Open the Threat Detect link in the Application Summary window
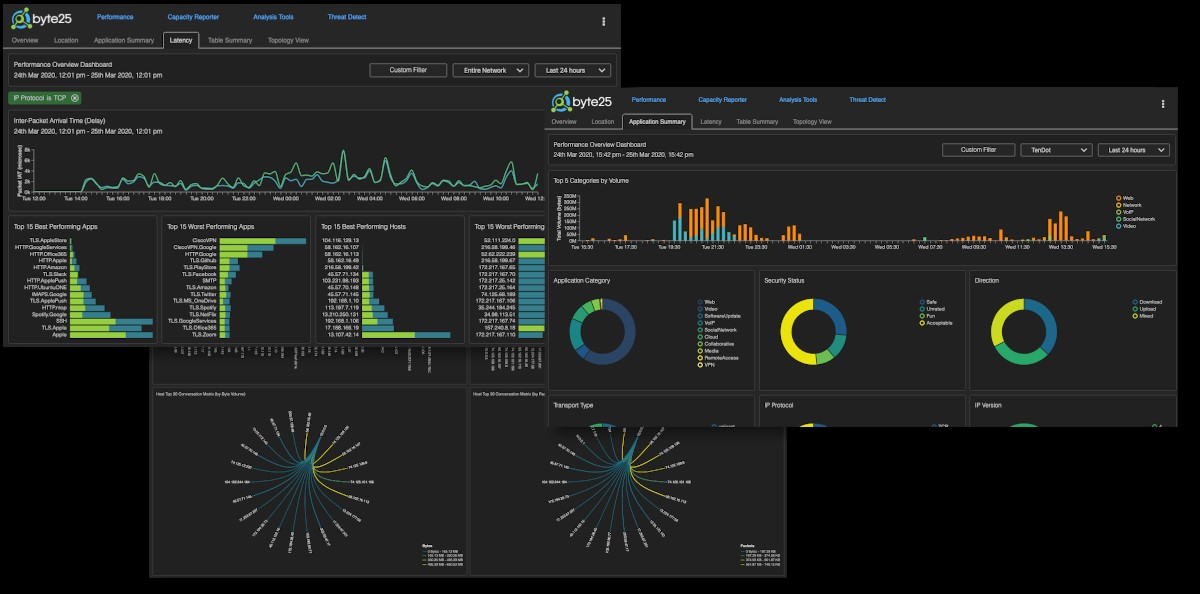The image size is (1200, 594). (x=867, y=100)
